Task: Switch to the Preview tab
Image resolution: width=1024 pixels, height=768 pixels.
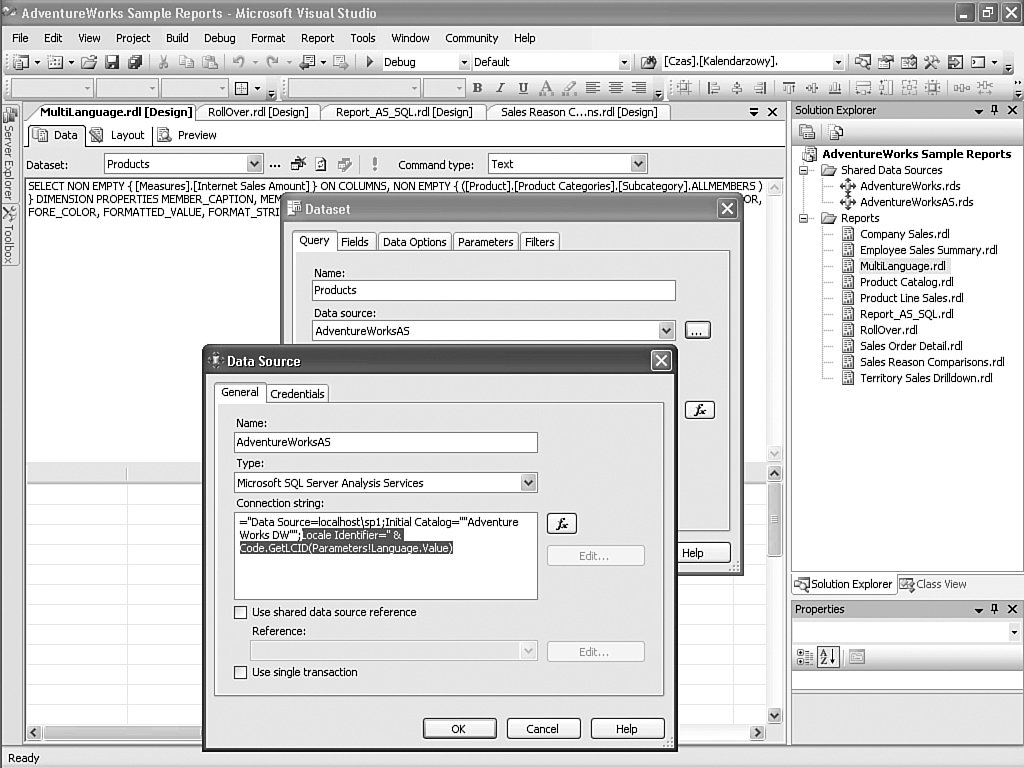Action: [187, 135]
